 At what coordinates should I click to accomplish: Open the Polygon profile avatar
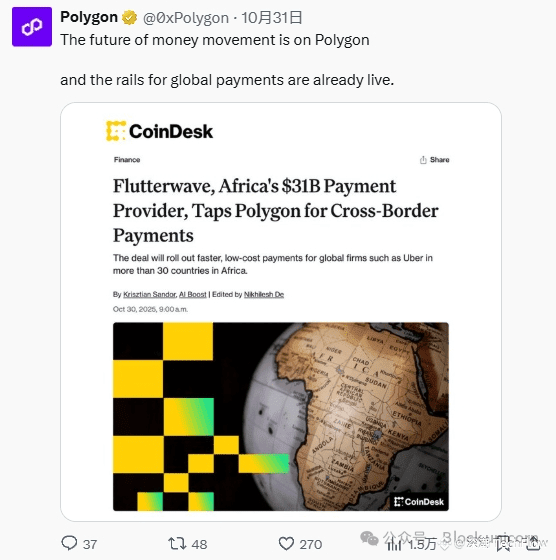pos(32,27)
